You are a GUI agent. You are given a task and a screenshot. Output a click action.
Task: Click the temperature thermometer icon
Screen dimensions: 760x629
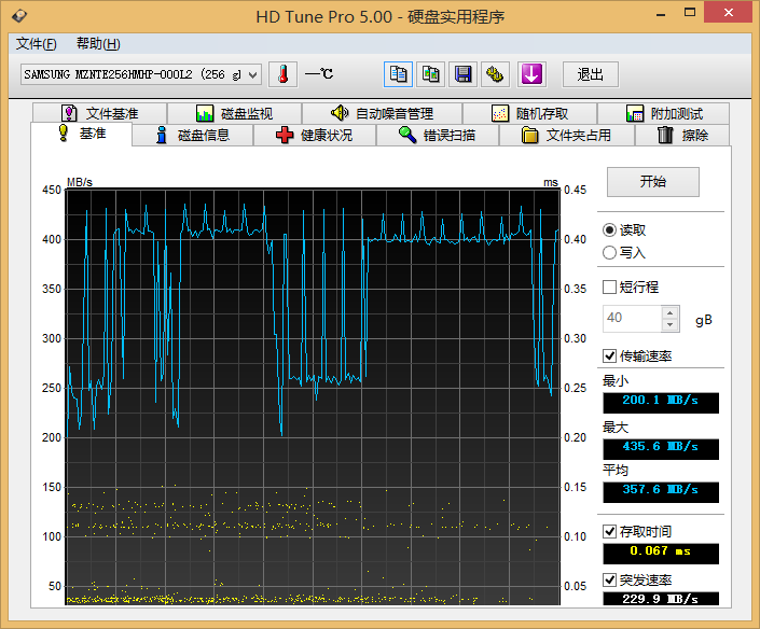(283, 74)
